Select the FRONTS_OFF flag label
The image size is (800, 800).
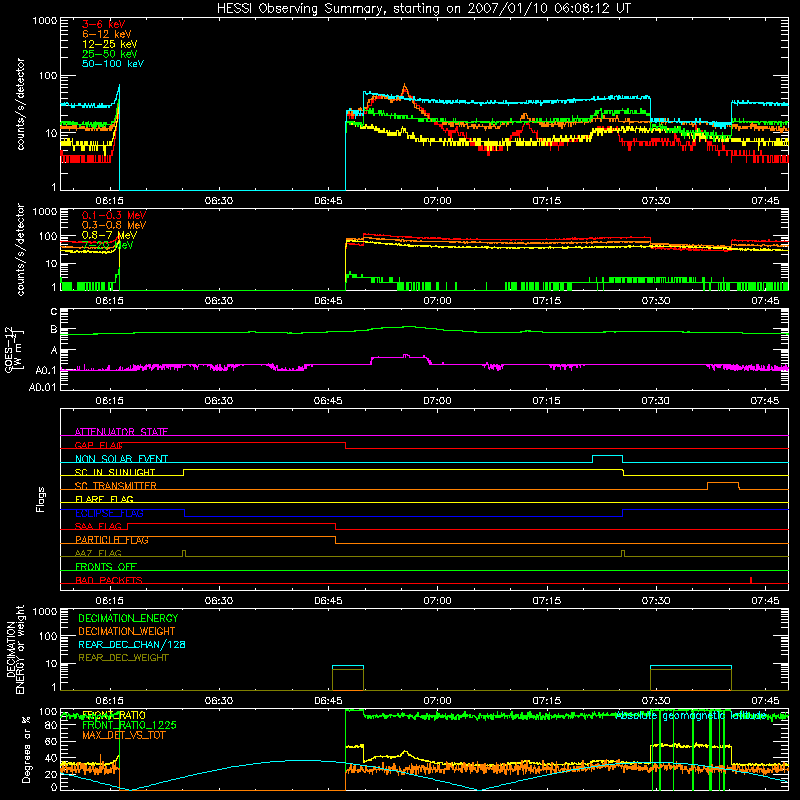click(106, 567)
